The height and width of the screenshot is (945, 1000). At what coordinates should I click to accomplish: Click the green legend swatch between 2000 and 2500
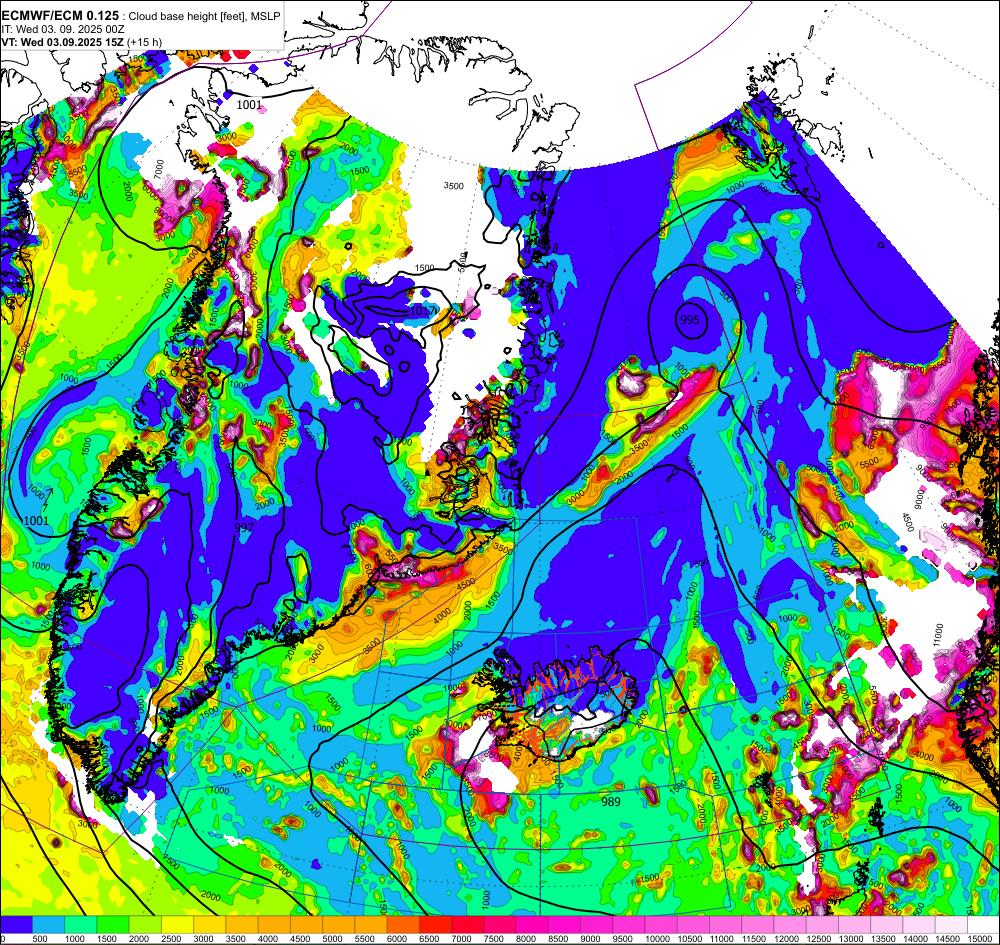click(x=145, y=924)
